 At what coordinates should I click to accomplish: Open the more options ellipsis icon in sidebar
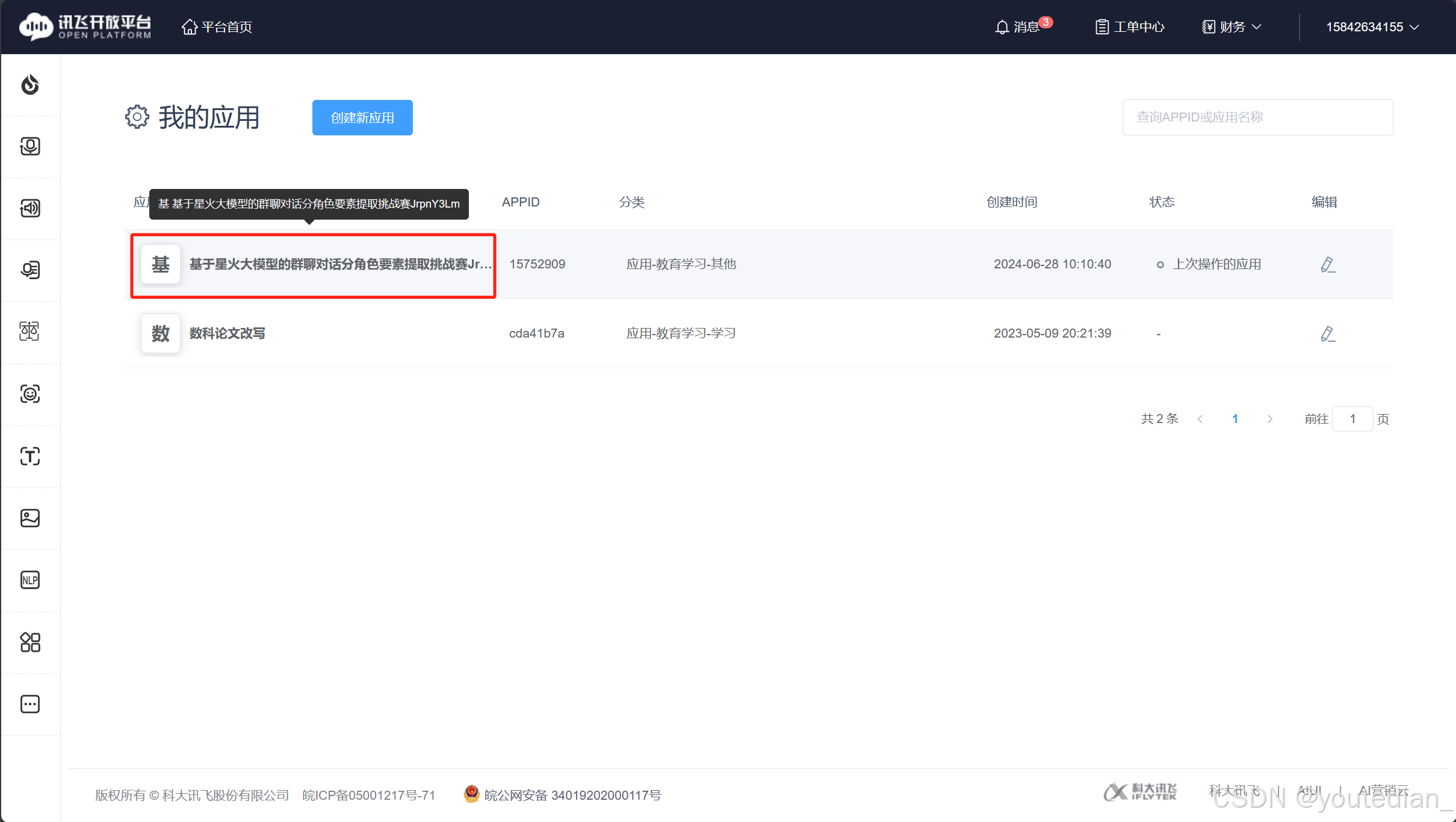30,704
